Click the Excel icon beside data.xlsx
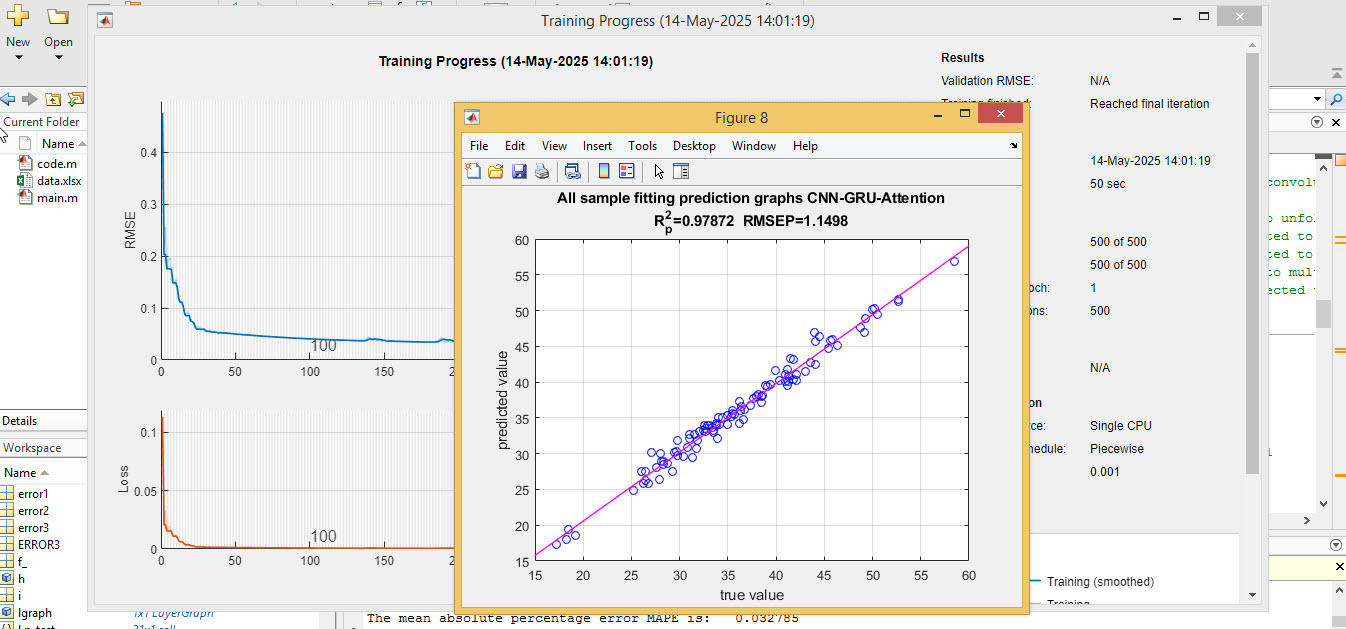Viewport: 1346px width, 629px height. [x=25, y=181]
